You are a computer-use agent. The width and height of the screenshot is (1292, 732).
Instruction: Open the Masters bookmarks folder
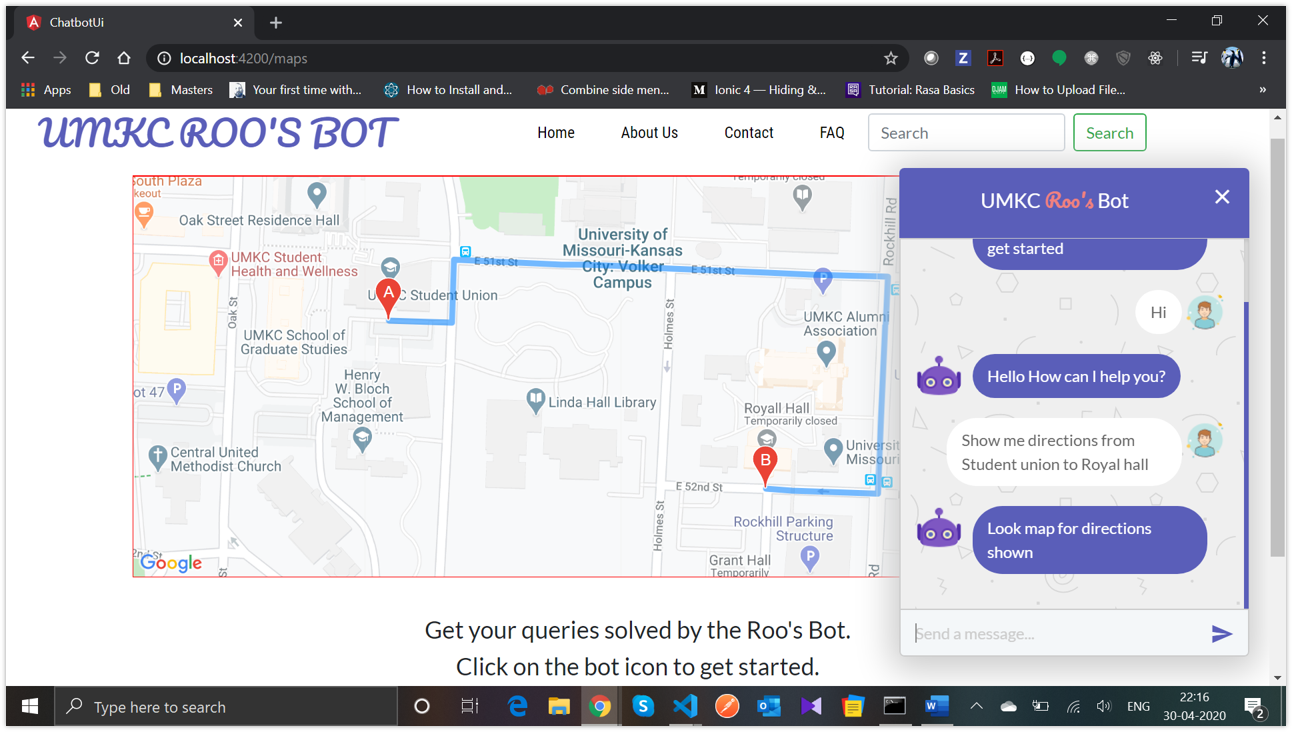click(x=181, y=90)
